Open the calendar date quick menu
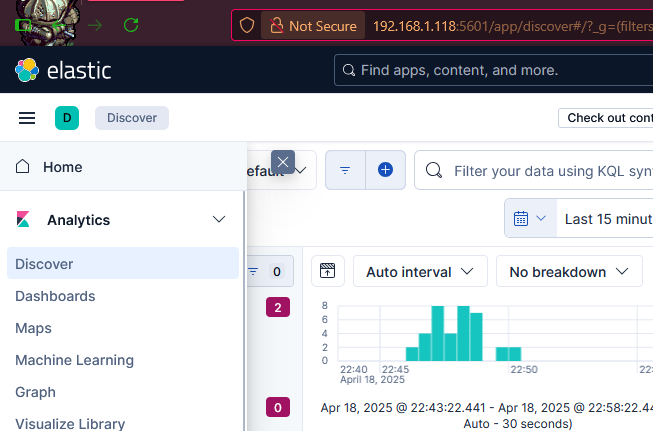 (530, 218)
